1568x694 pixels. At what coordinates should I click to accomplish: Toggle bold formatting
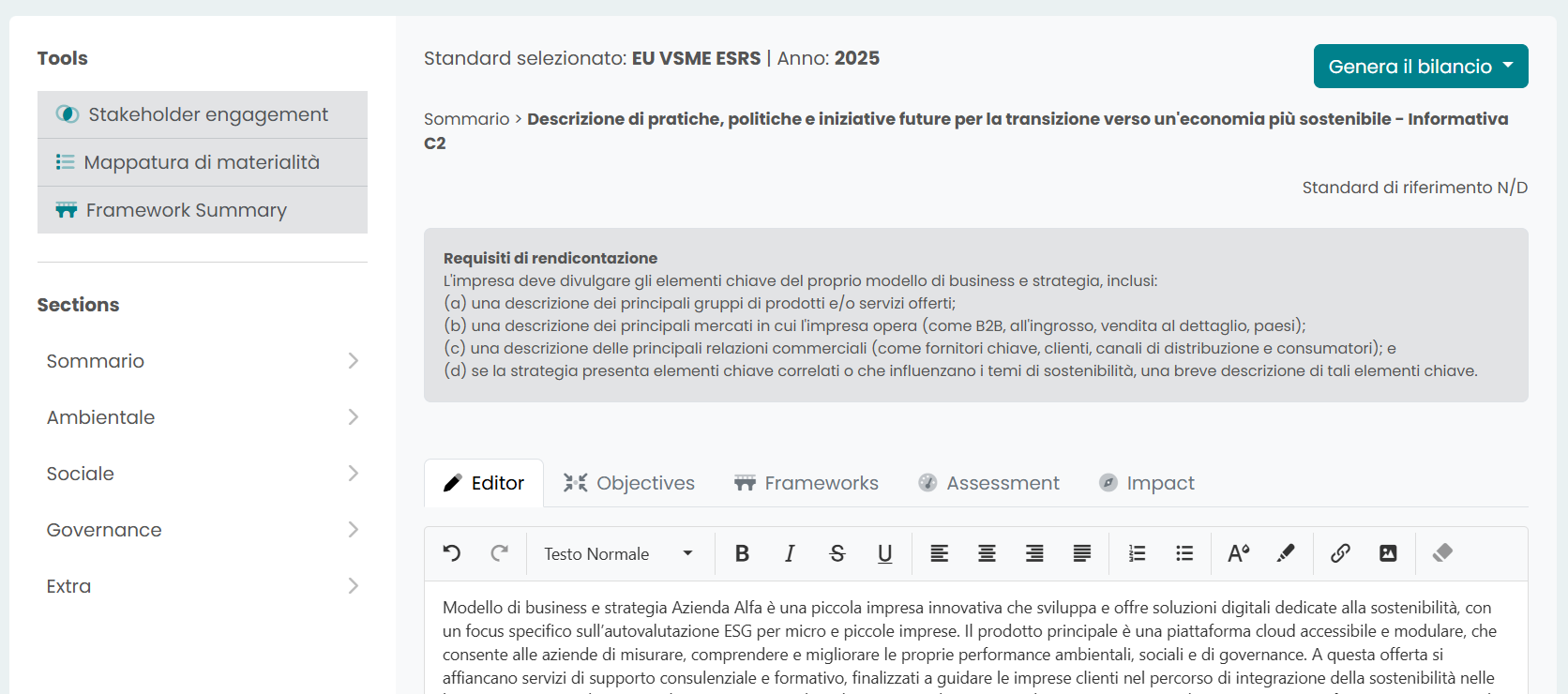(x=742, y=553)
